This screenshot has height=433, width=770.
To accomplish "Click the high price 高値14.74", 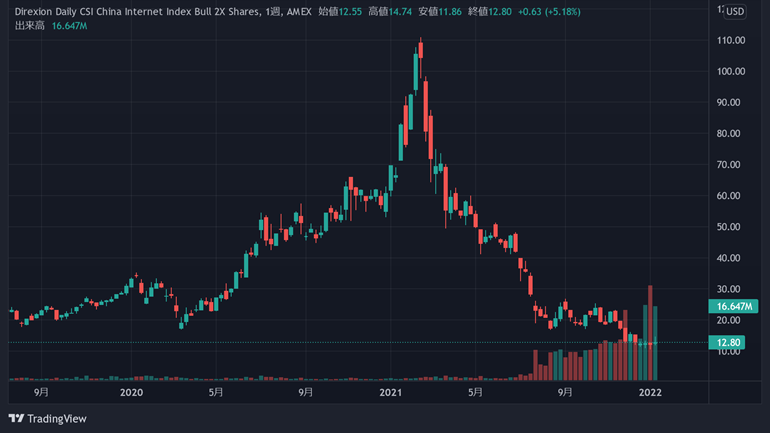I will 390,11.
